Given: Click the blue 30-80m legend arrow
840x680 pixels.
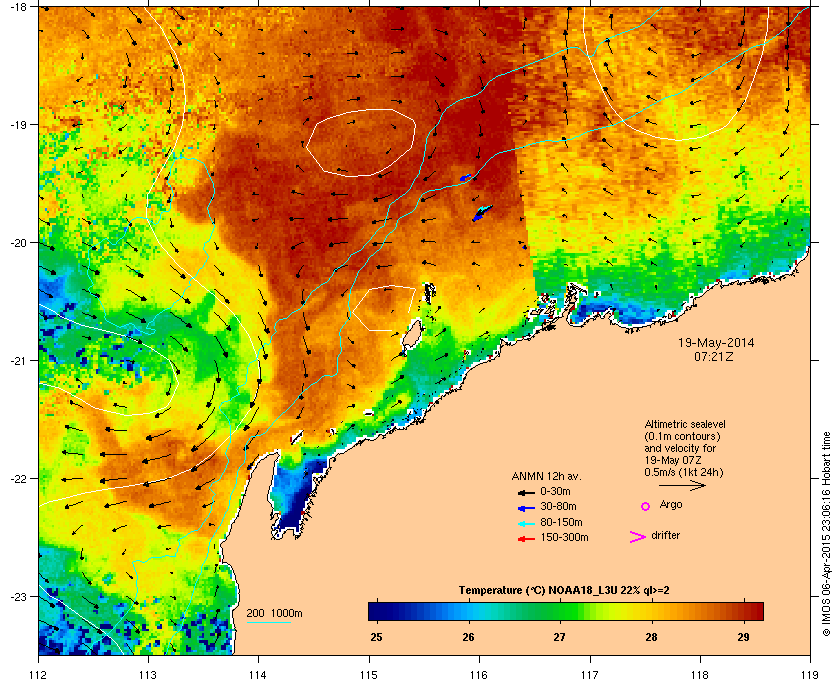Looking at the screenshot, I should 526,507.
